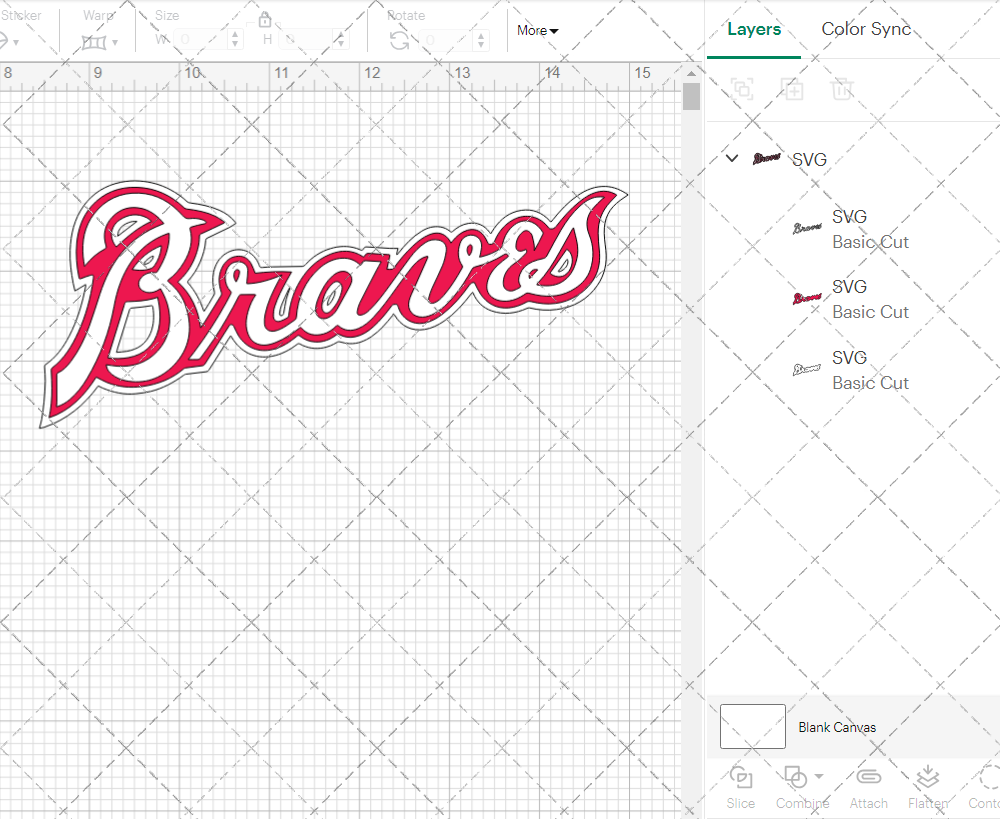This screenshot has width=1000, height=819.
Task: Click the Rotate icon in toolbar
Action: [x=399, y=40]
